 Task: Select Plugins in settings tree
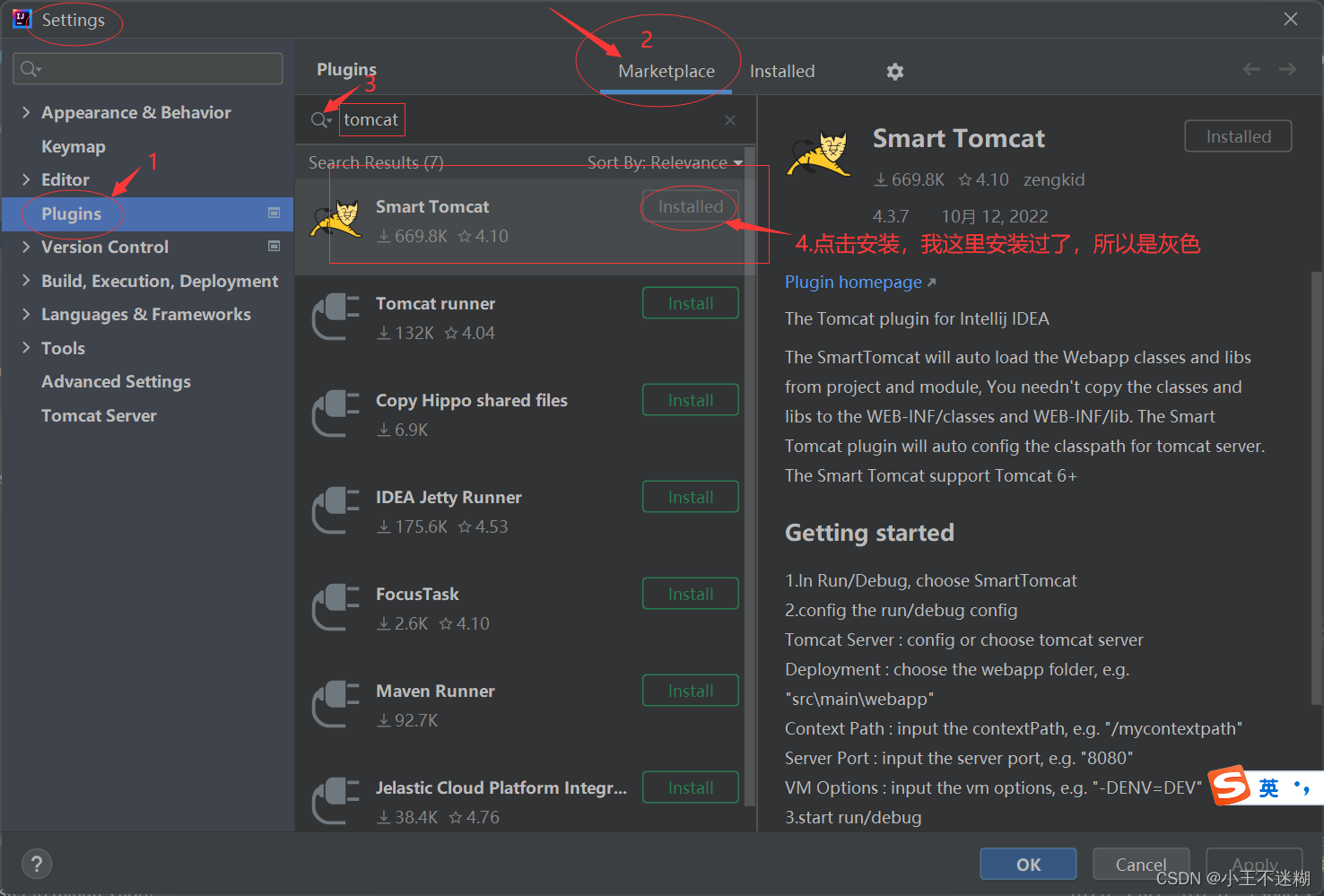(x=147, y=213)
